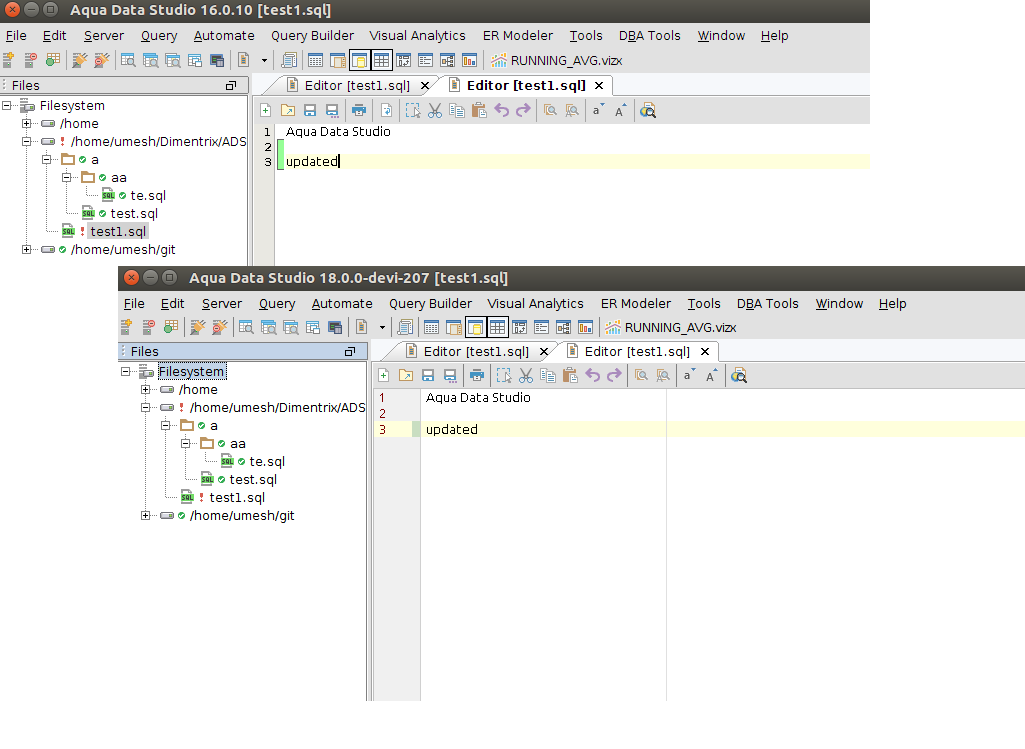Click bar chart icon in 18.0.0 main toolbar

pyautogui.click(x=586, y=327)
